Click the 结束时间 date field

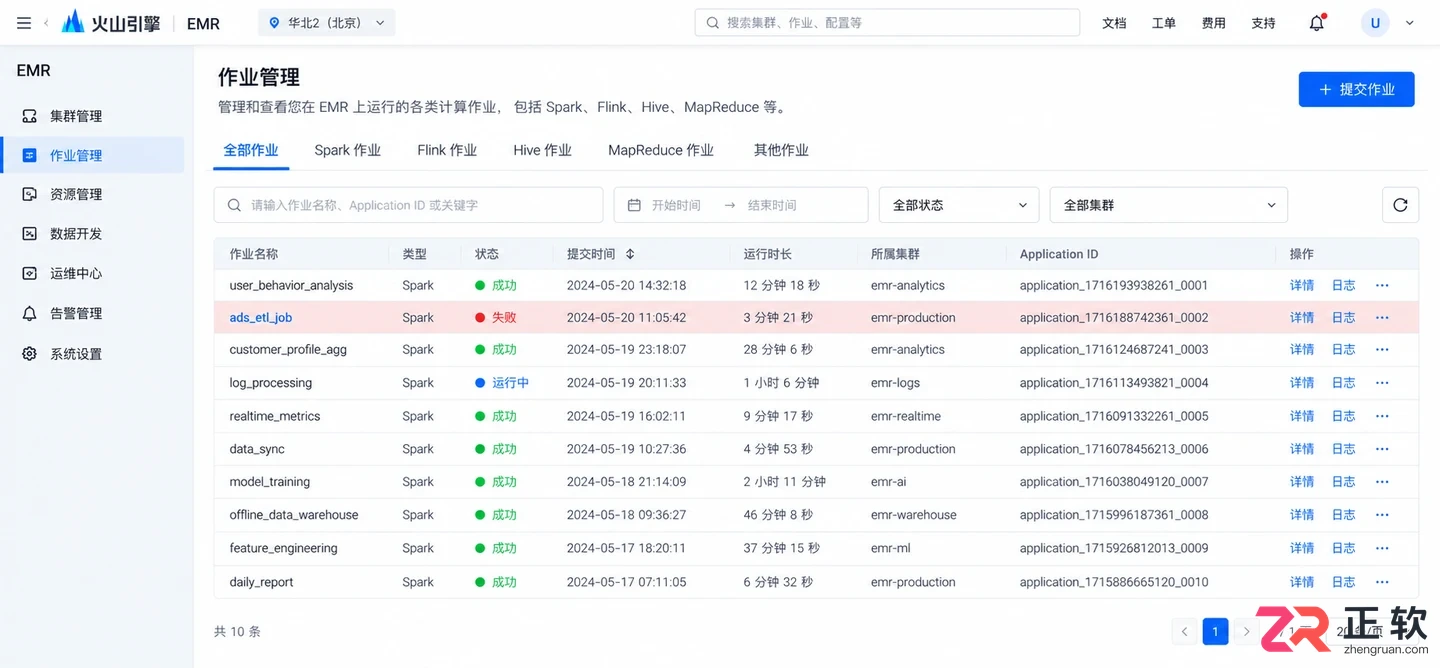click(772, 205)
